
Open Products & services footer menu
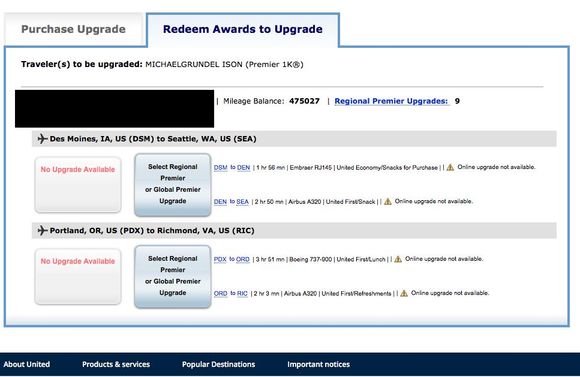tap(116, 364)
